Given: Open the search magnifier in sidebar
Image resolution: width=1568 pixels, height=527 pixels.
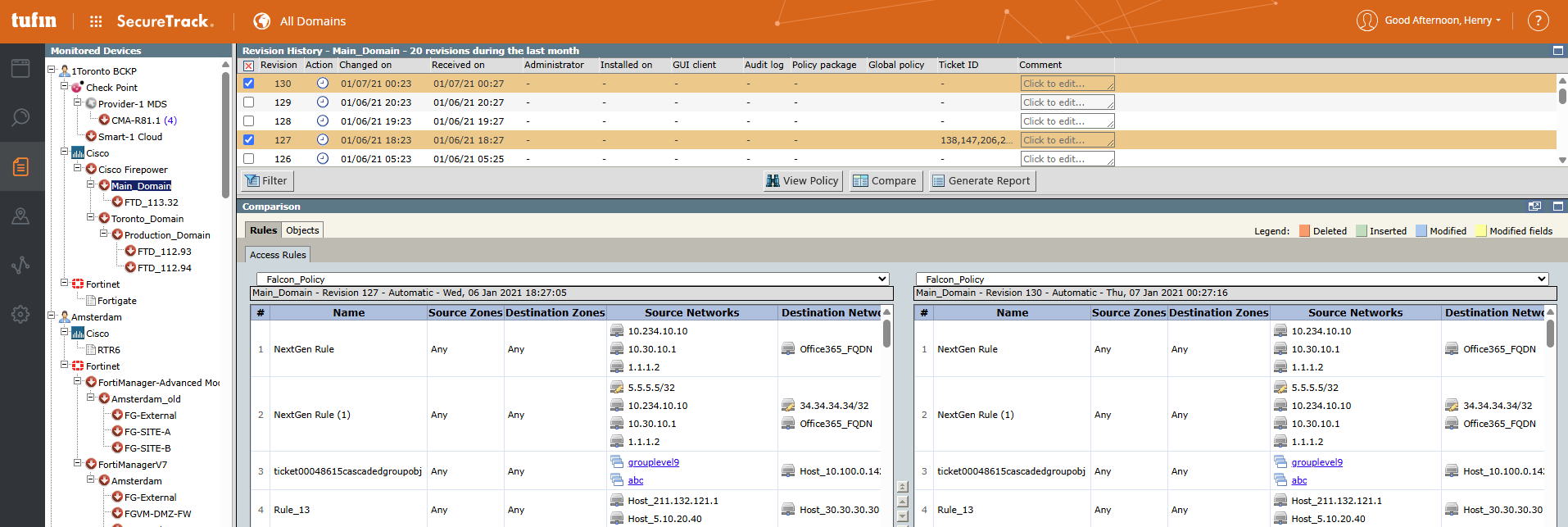Looking at the screenshot, I should (x=20, y=117).
